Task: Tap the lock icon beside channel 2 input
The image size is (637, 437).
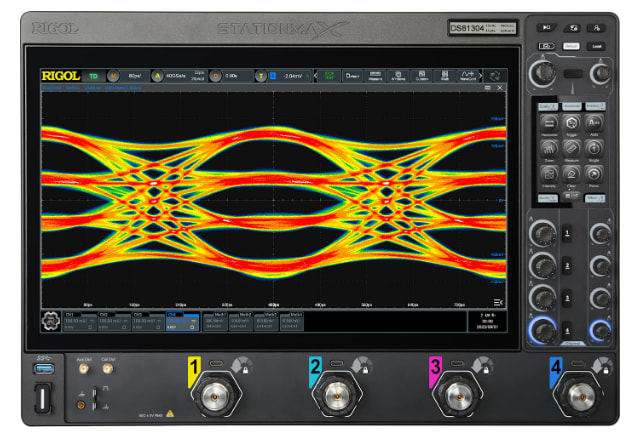Action: [365, 370]
